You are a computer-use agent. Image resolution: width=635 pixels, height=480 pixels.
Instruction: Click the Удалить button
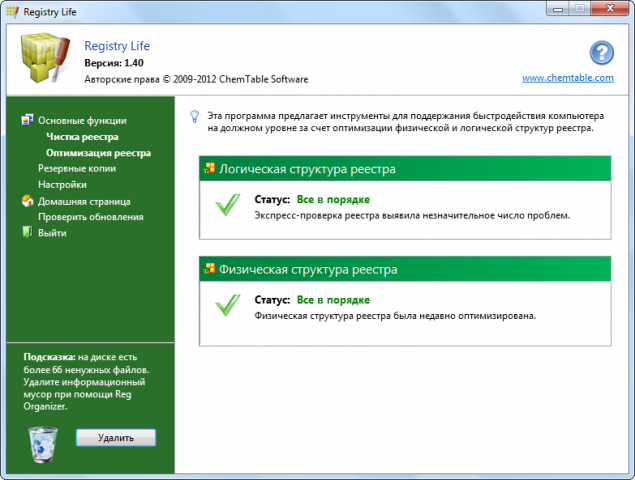coord(116,437)
